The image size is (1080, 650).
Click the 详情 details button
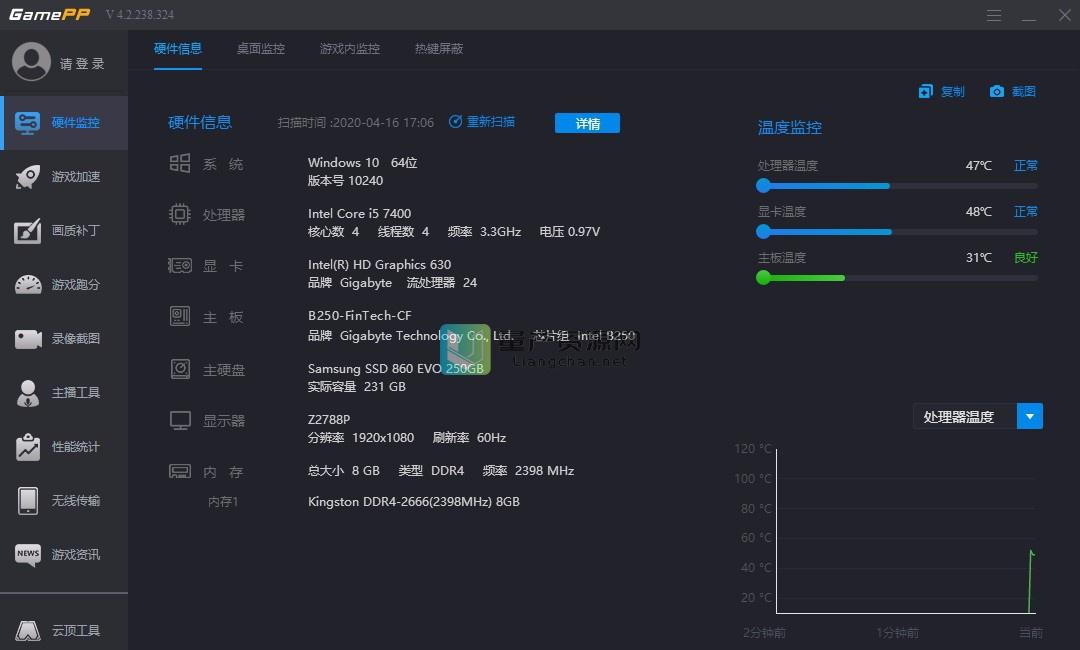coord(588,123)
